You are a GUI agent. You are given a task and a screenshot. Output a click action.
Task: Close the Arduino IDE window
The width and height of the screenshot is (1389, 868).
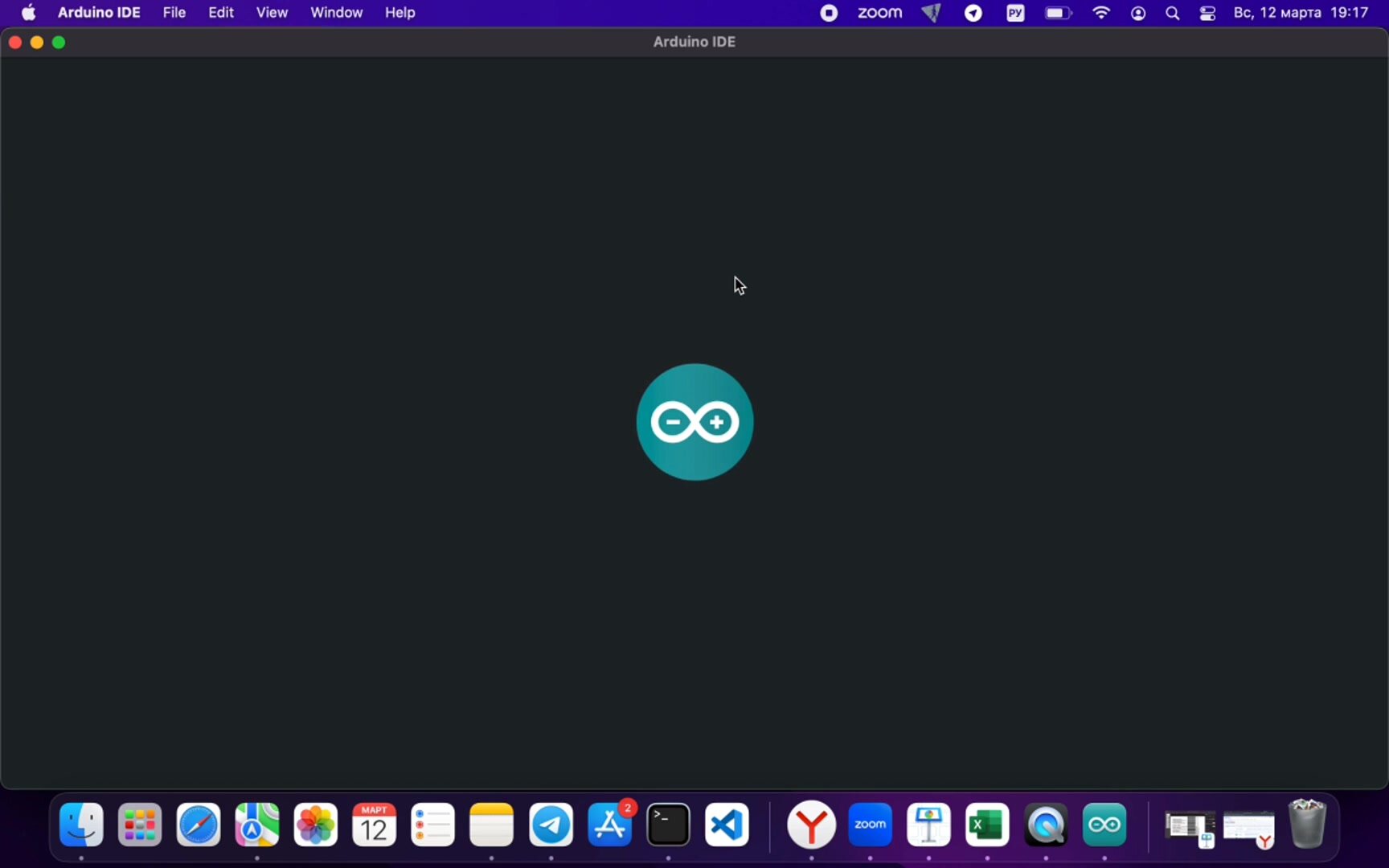click(14, 42)
